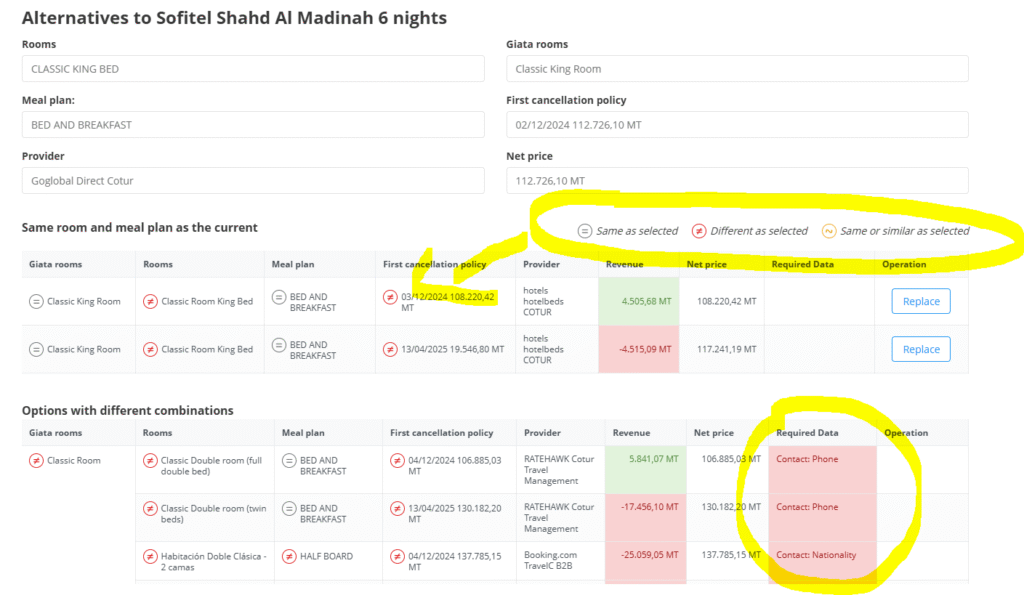Click not-equal icon beside Classic Double room (full double bed)

pos(150,461)
